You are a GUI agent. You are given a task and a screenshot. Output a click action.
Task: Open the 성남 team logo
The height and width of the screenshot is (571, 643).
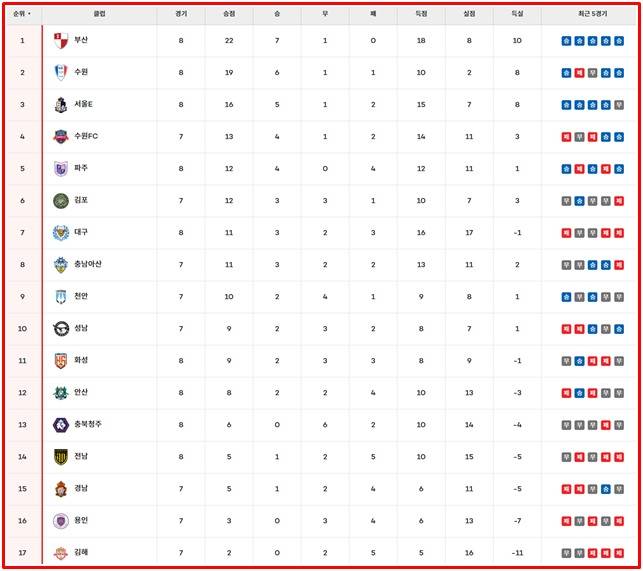(60, 329)
